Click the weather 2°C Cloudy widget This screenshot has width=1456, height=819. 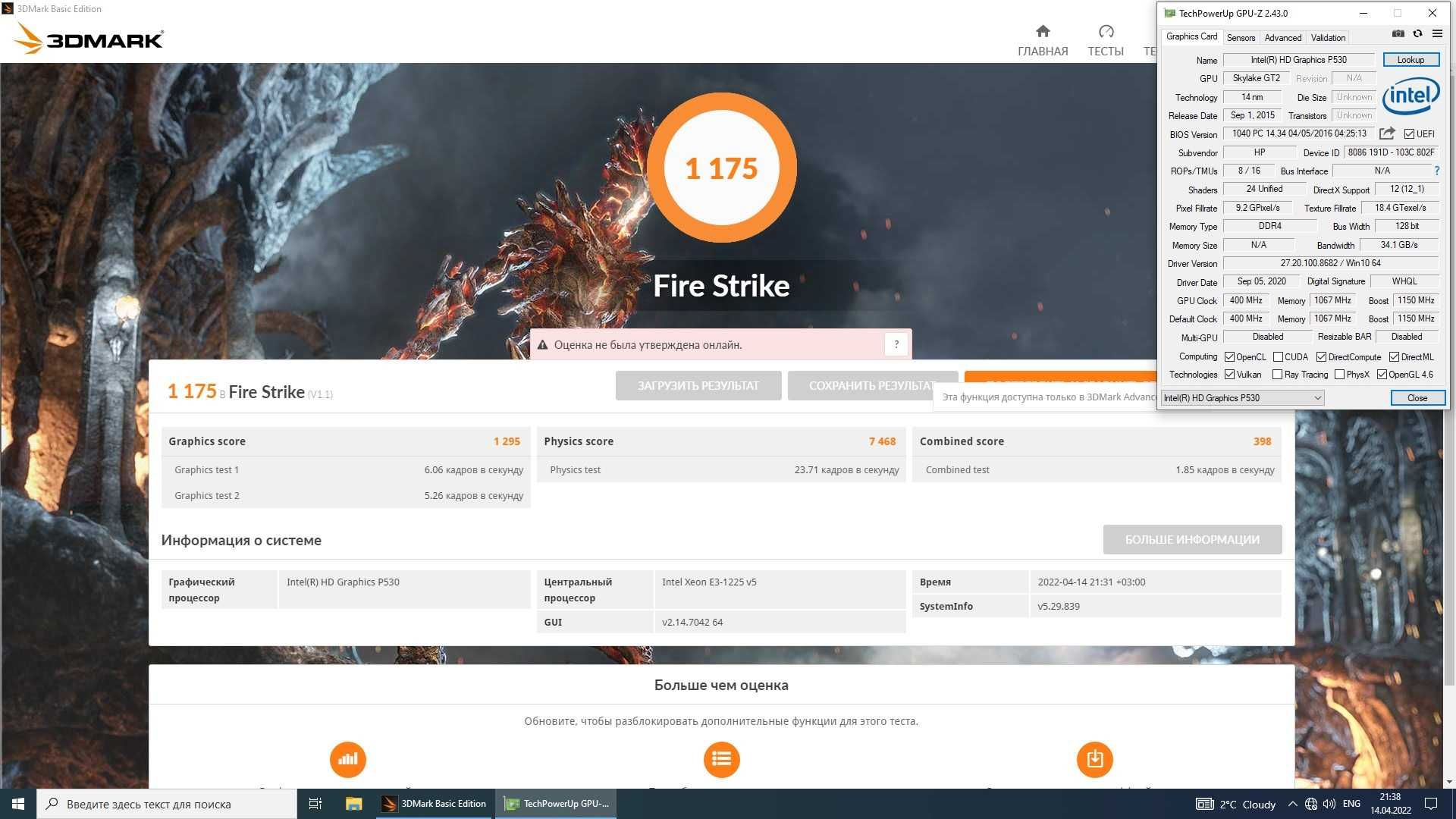tap(1236, 804)
